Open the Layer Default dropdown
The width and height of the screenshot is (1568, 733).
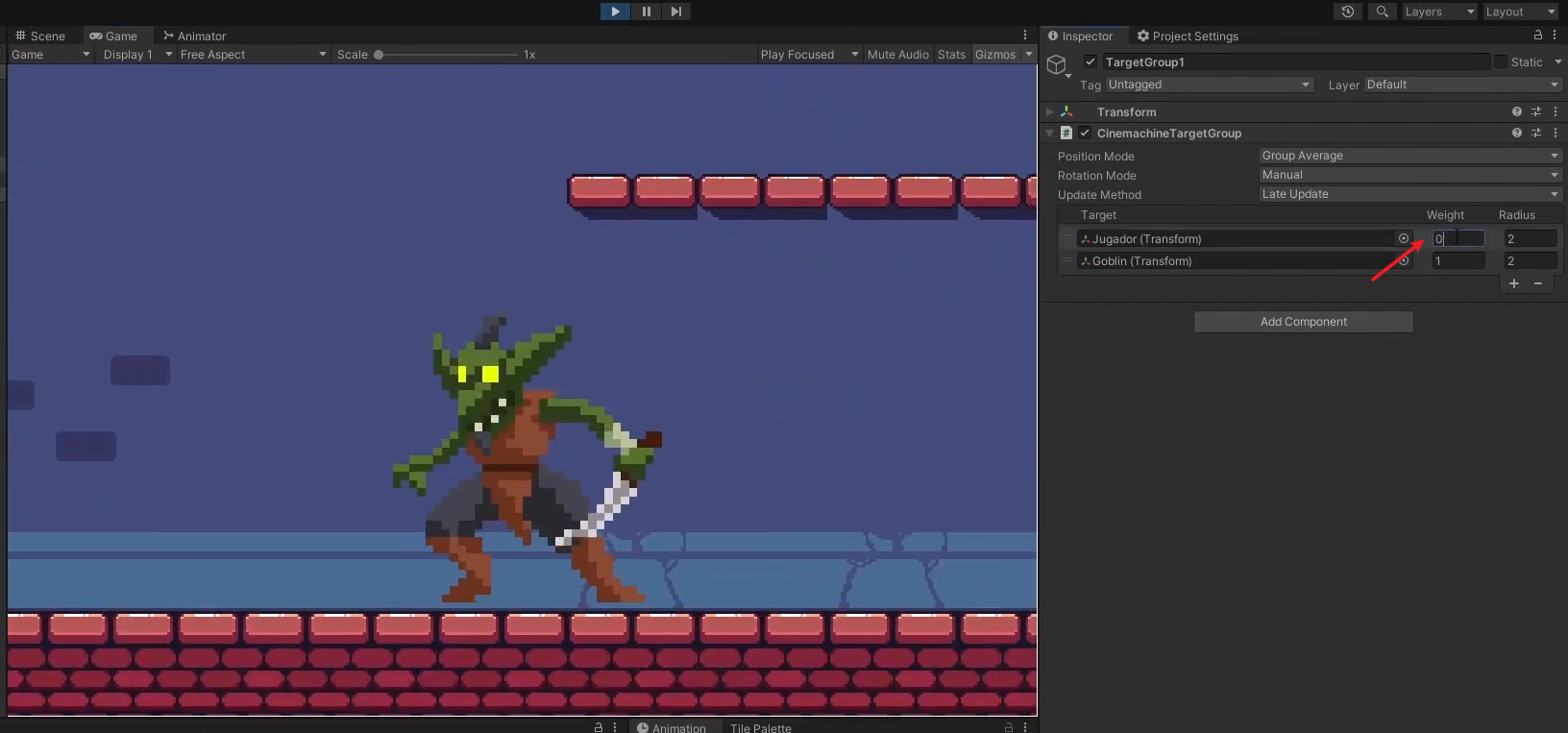point(1463,85)
